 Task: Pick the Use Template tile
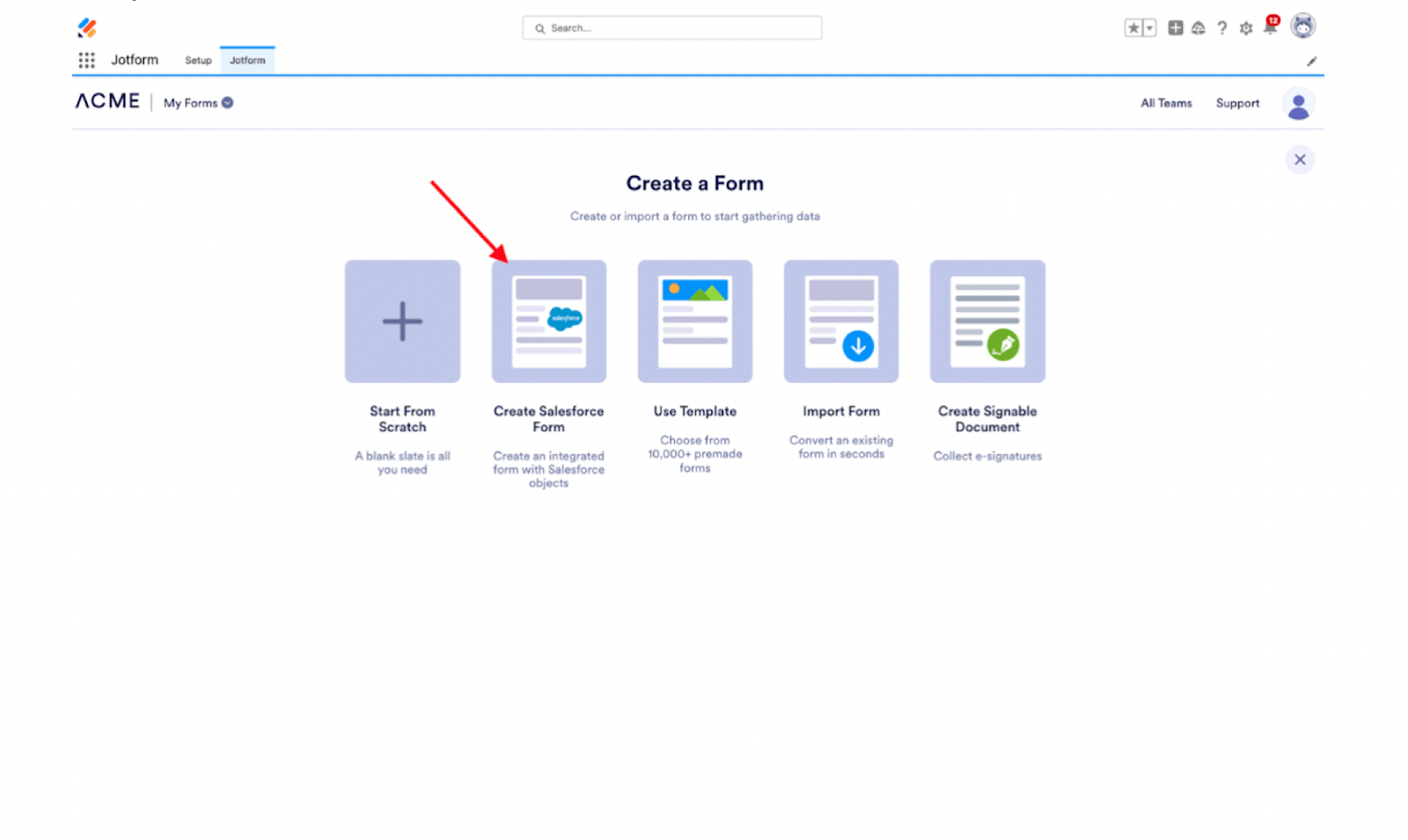point(695,321)
